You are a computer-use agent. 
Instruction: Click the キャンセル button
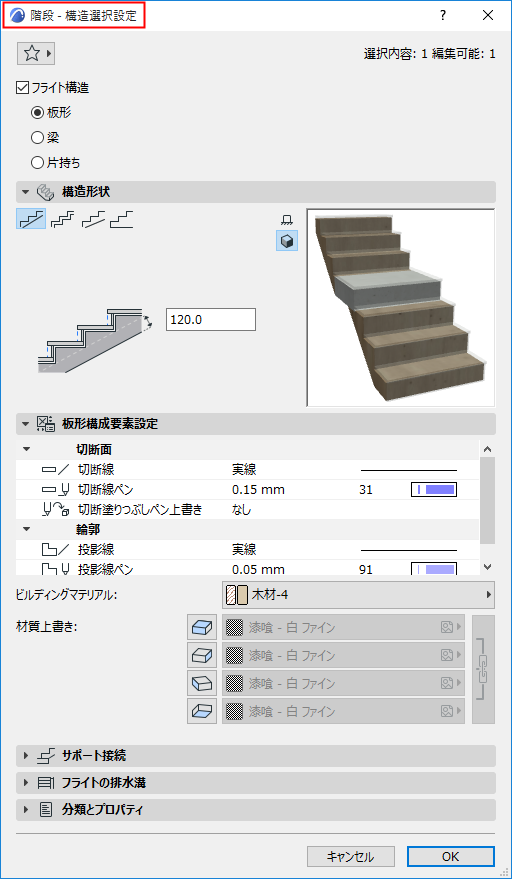(x=351, y=857)
